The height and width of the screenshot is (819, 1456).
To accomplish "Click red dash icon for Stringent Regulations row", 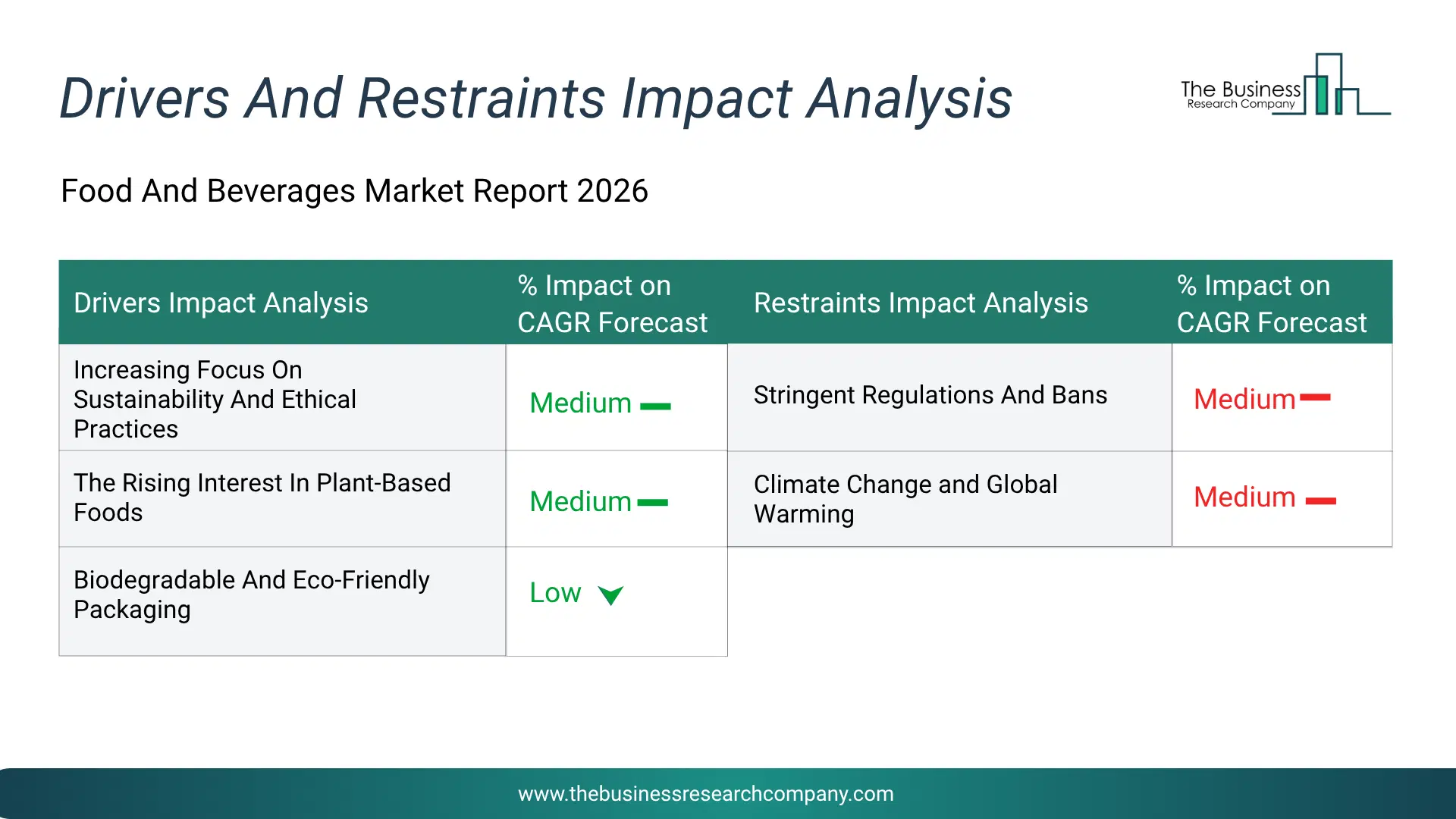I will tap(1315, 397).
